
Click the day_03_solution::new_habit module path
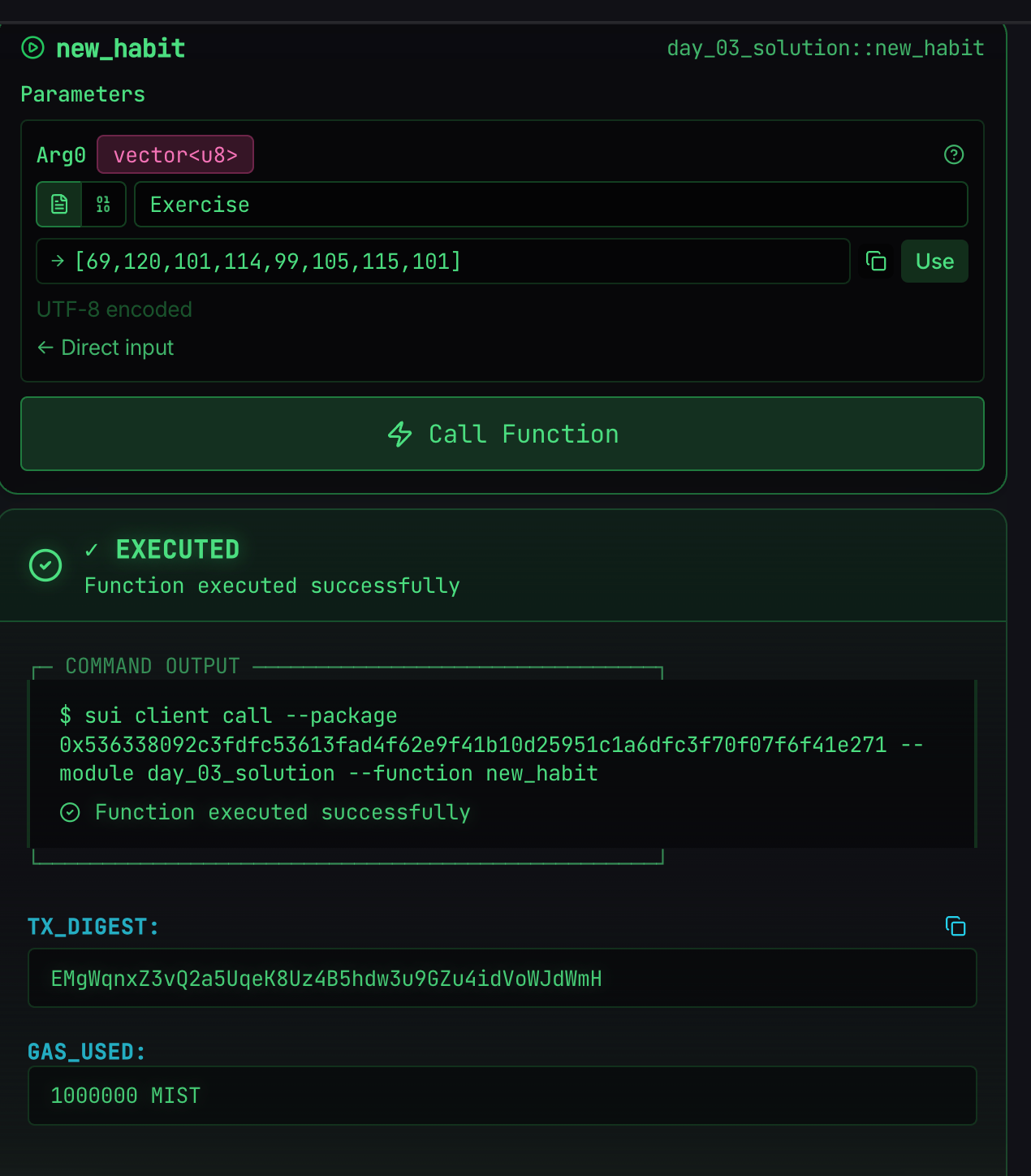point(826,48)
